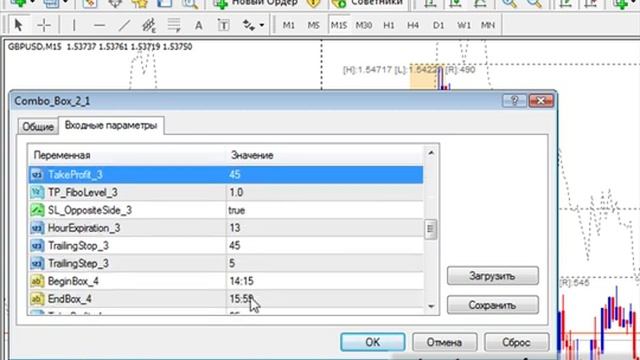
Task: Switch chart to H1 timeframe
Action: click(x=389, y=25)
